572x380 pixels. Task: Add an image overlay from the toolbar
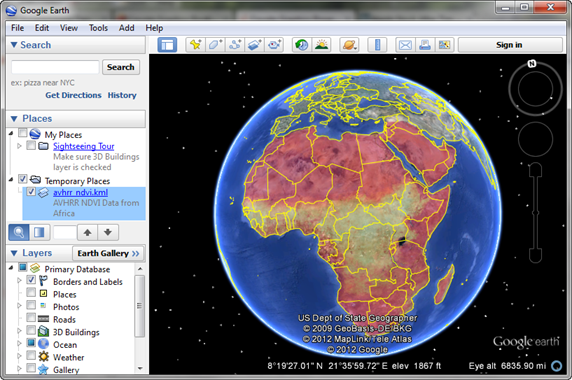click(x=254, y=45)
